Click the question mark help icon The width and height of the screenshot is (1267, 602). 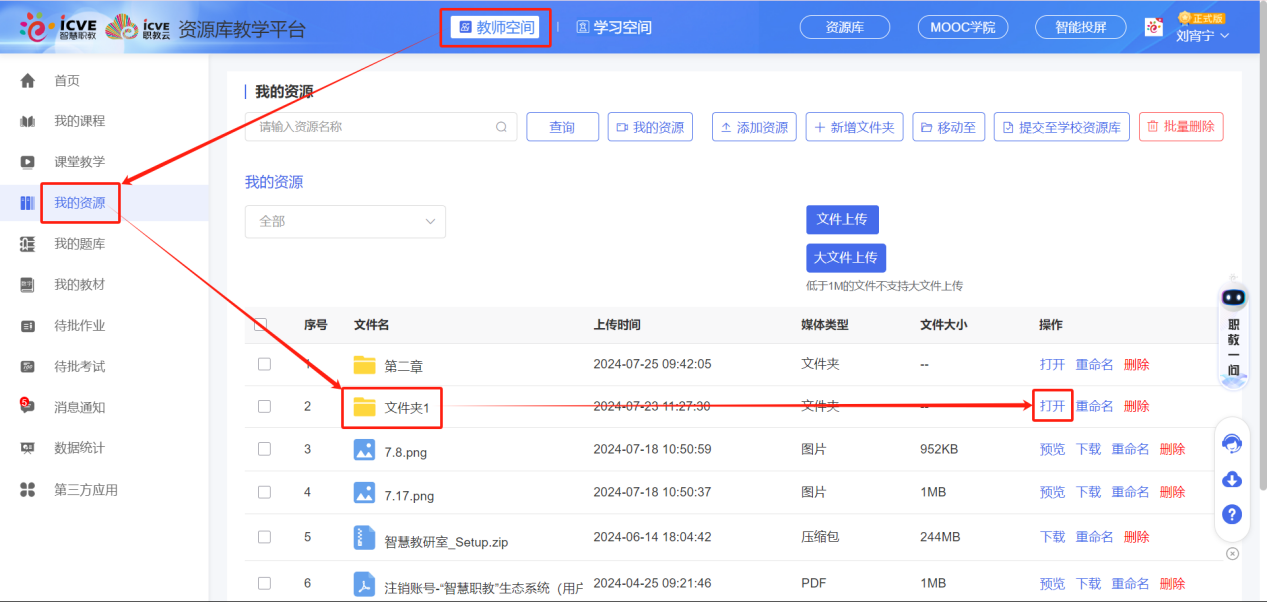point(1231,514)
